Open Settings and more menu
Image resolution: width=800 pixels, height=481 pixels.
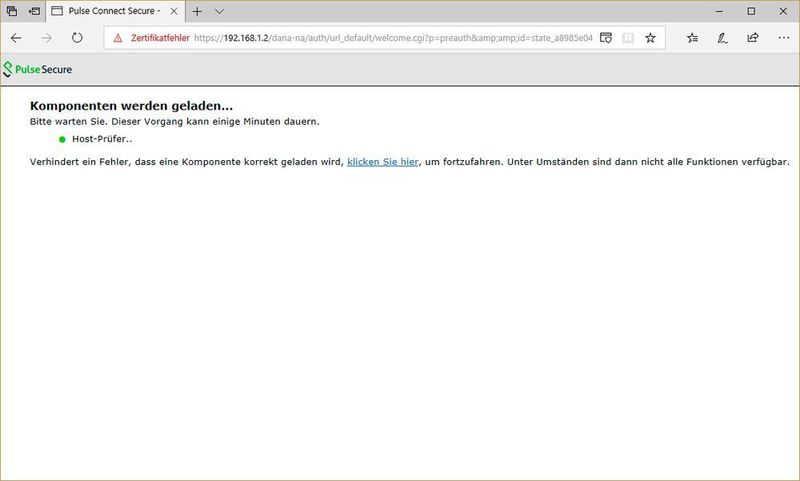784,38
